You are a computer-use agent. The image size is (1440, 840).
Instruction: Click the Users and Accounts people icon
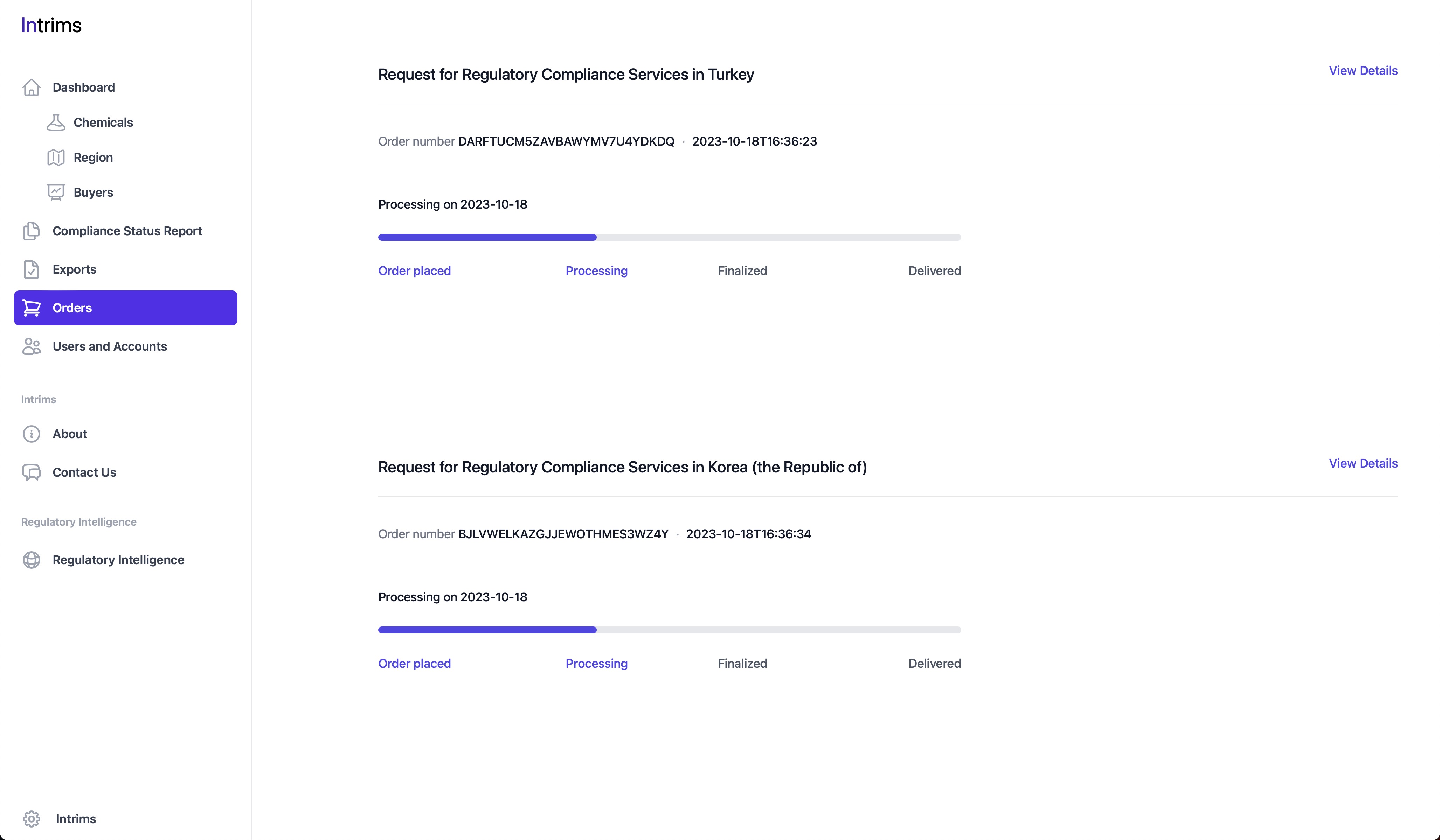(32, 346)
